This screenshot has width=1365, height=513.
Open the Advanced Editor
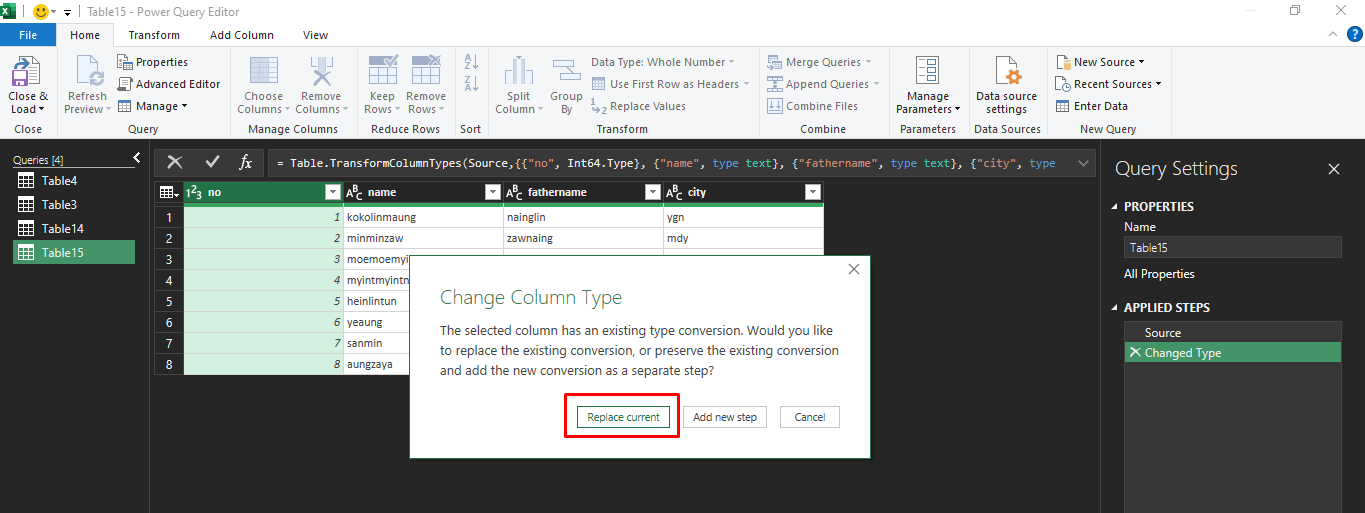(x=169, y=84)
